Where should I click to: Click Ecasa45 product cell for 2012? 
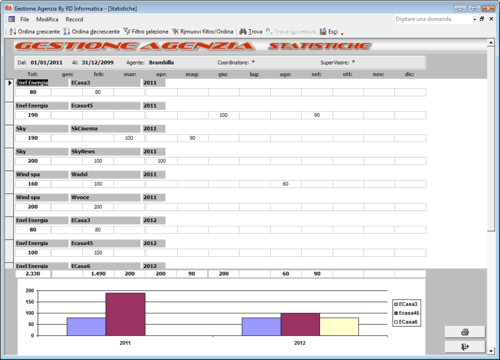[105, 243]
